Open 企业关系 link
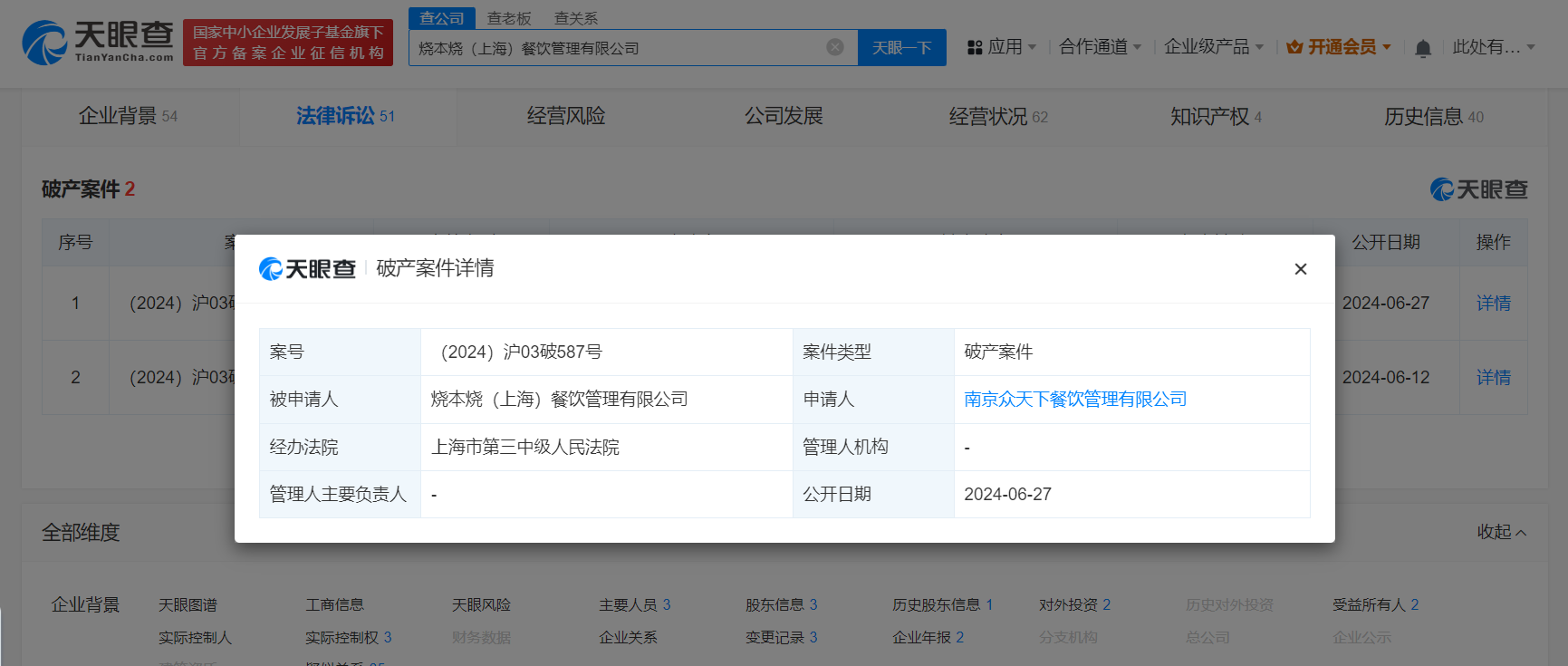Screen dimensions: 1568x666 point(628,637)
